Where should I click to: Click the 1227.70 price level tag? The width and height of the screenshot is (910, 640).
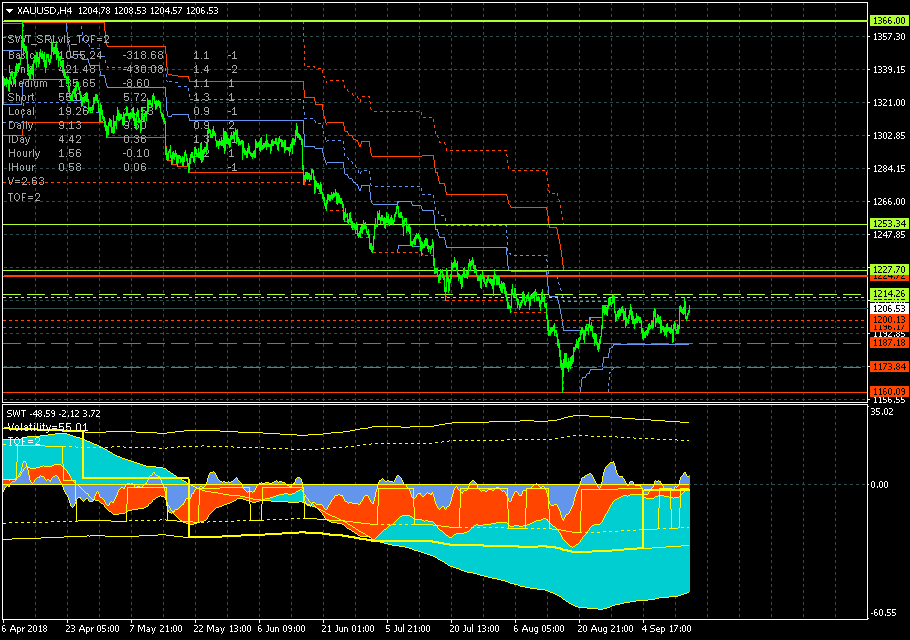888,269
